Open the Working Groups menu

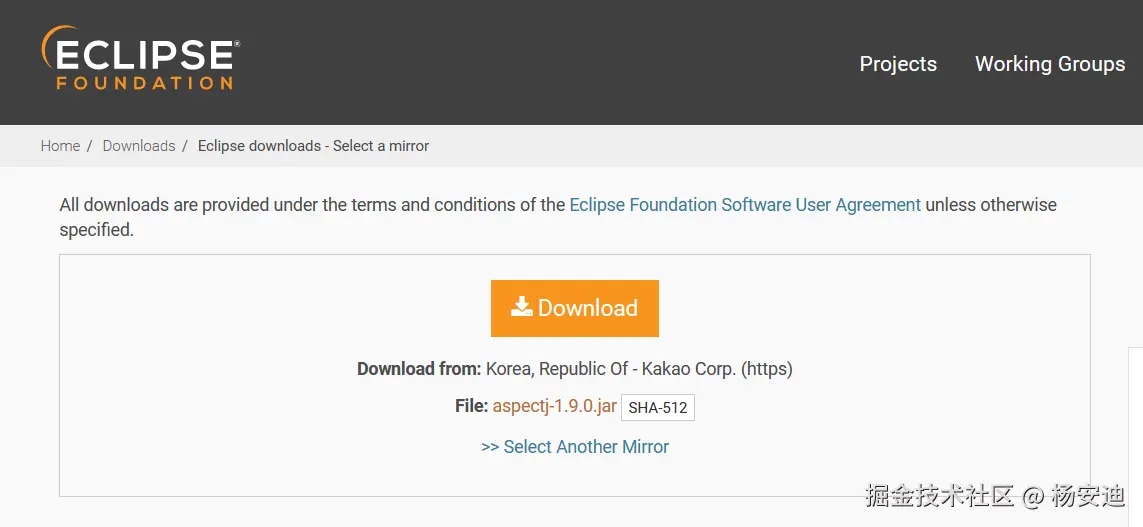pyautogui.click(x=1049, y=64)
